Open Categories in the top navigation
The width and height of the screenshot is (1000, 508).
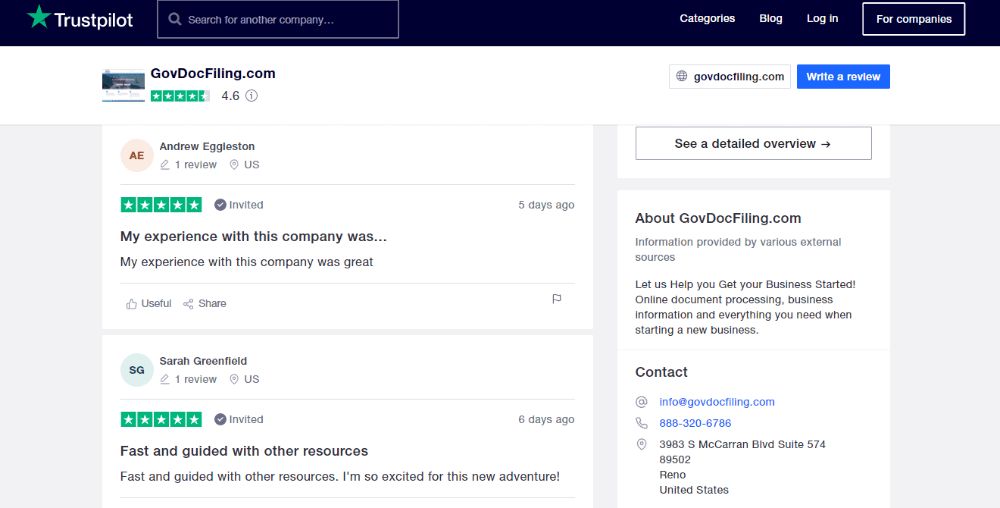(707, 18)
